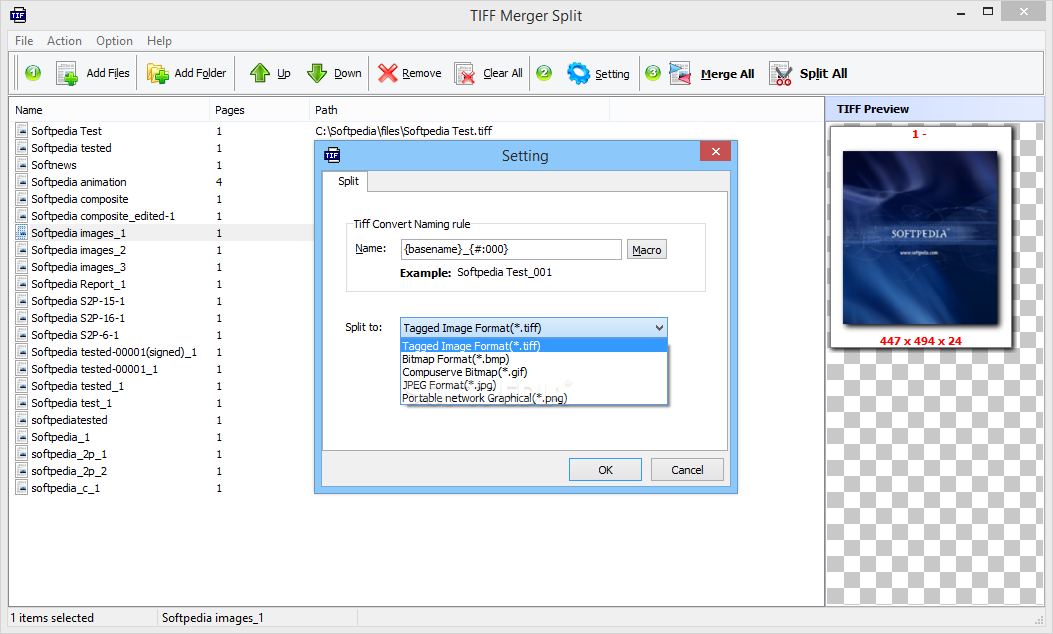The width and height of the screenshot is (1053, 634).
Task: Select Softpedia_1 row
Action: point(60,437)
